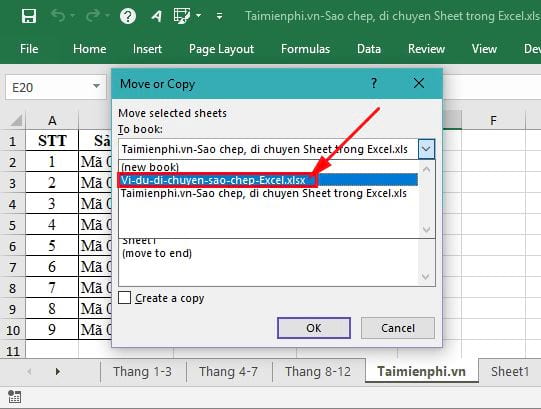Expand the To book combo box arrow
This screenshot has height=409, width=541.
(x=426, y=149)
